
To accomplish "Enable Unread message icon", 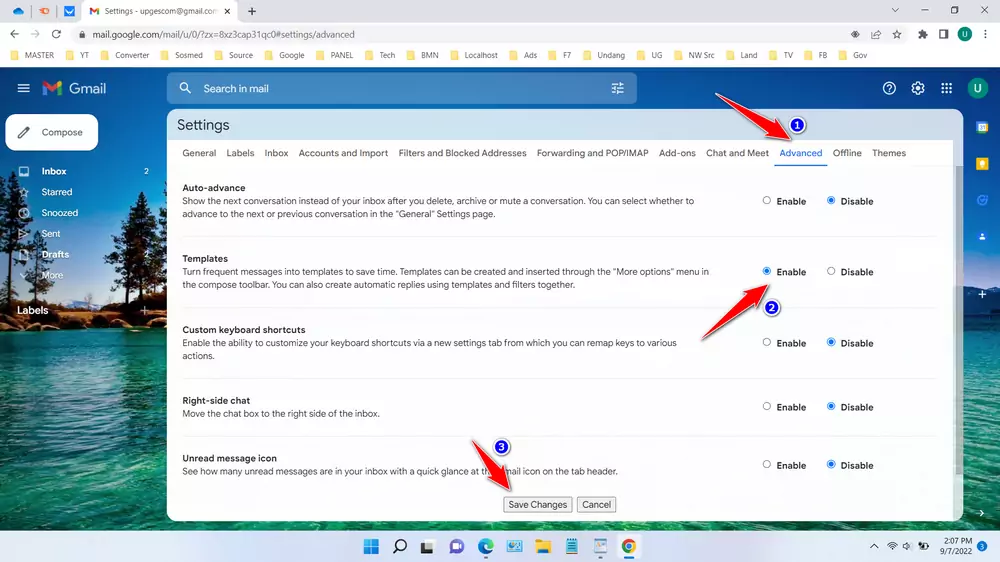I will (x=767, y=464).
